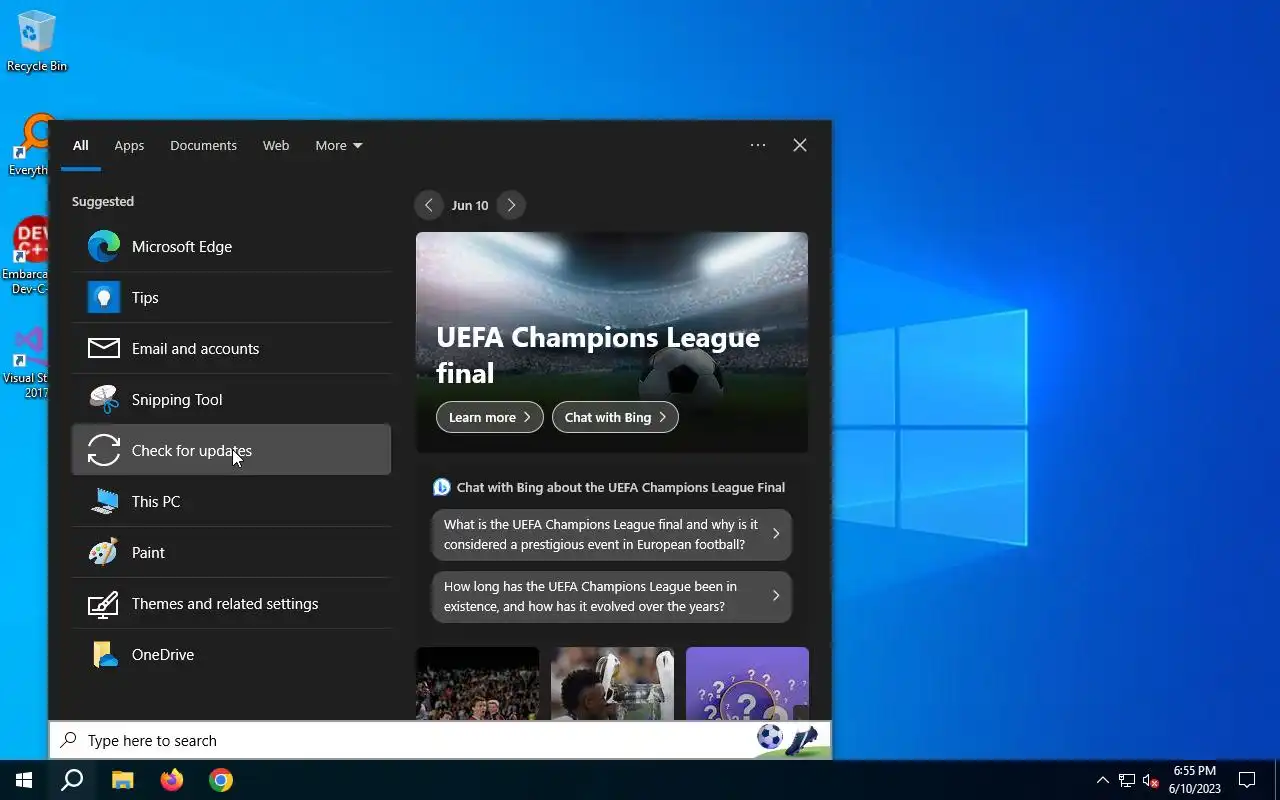Image resolution: width=1280 pixels, height=800 pixels.
Task: Click the muted volume tray icon
Action: coord(1151,780)
